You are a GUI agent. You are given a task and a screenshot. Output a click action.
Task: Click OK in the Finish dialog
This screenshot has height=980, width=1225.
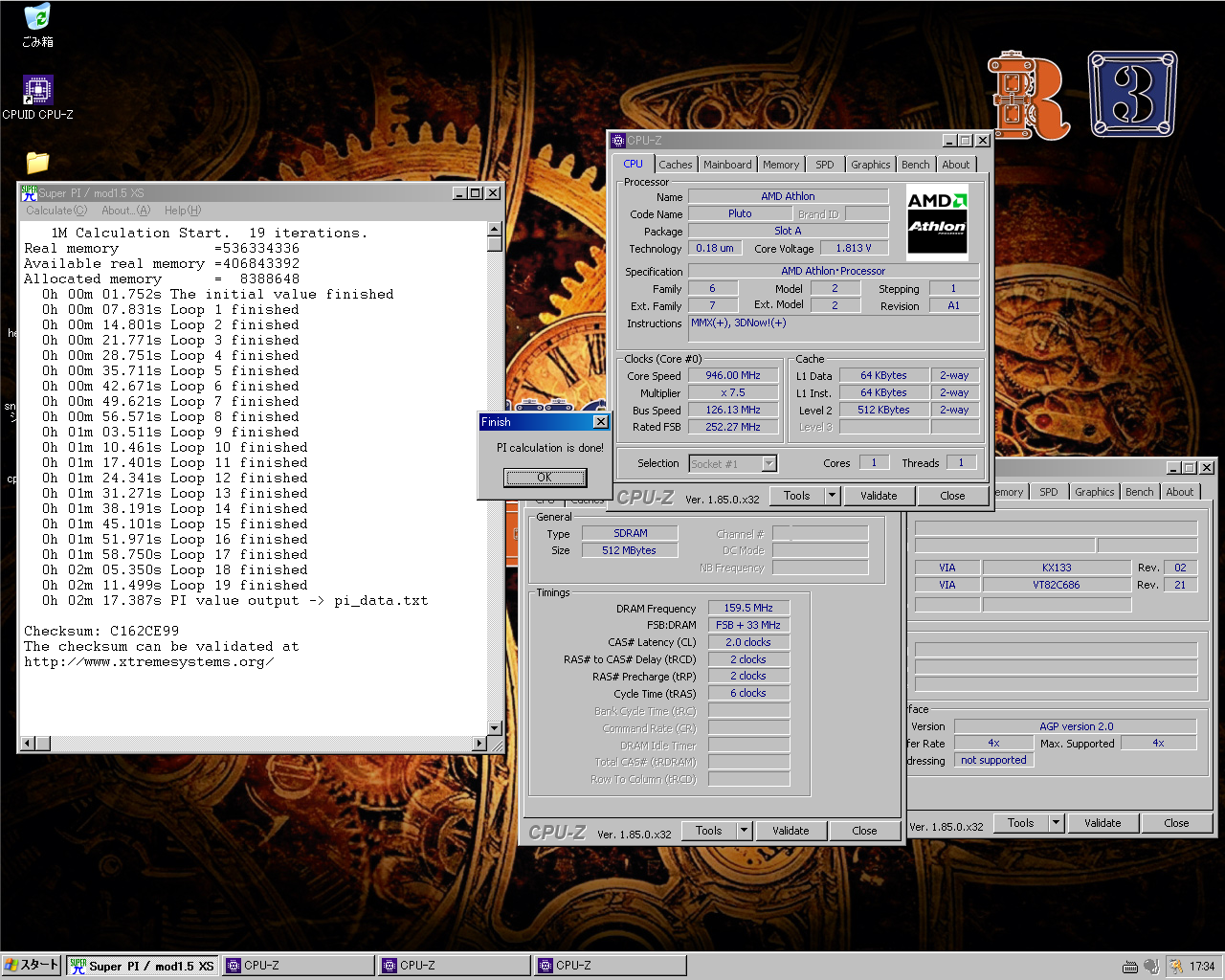[545, 478]
